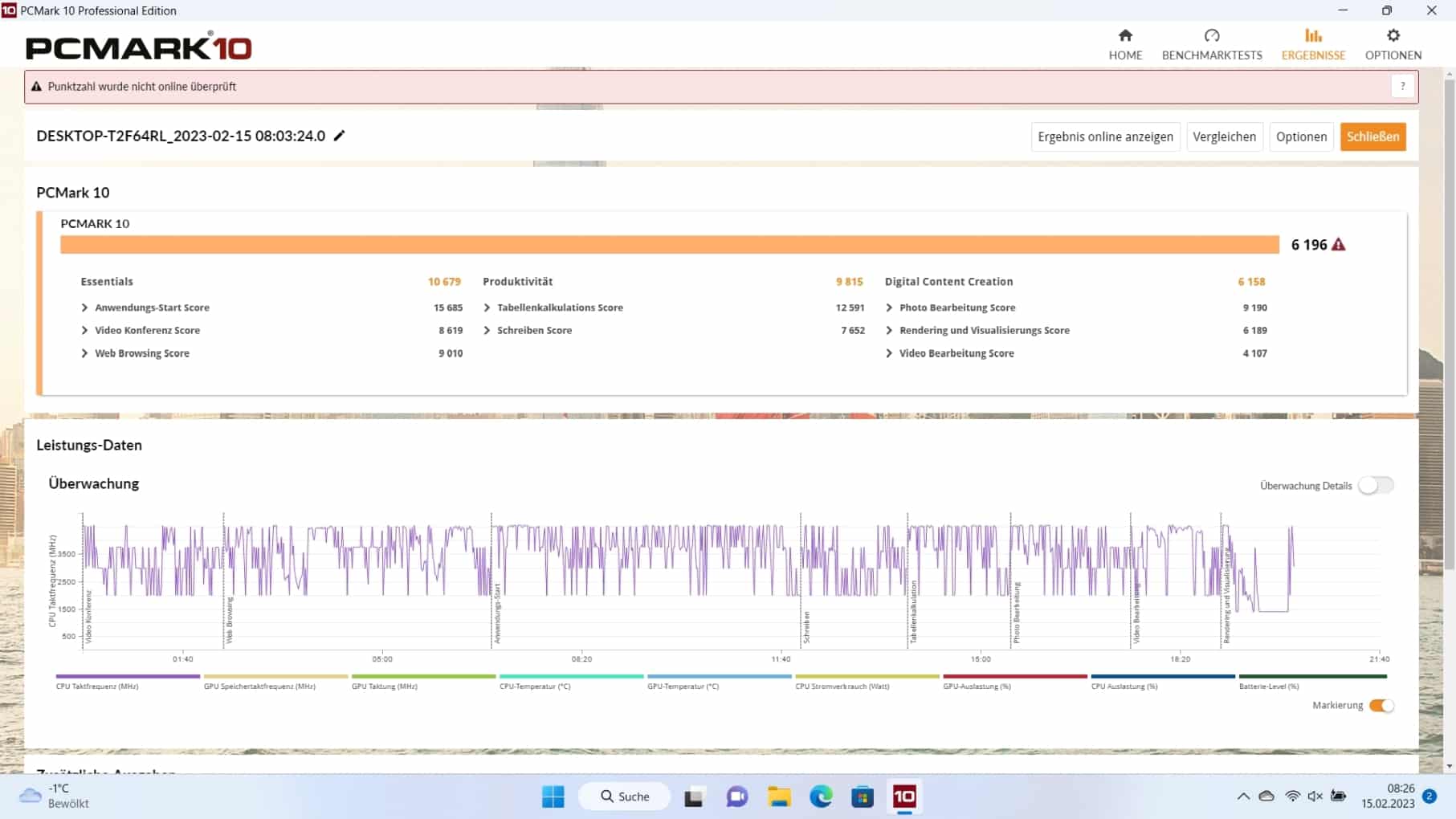This screenshot has height=819, width=1456.
Task: Open Microsoft Edge from the taskbar
Action: (820, 797)
